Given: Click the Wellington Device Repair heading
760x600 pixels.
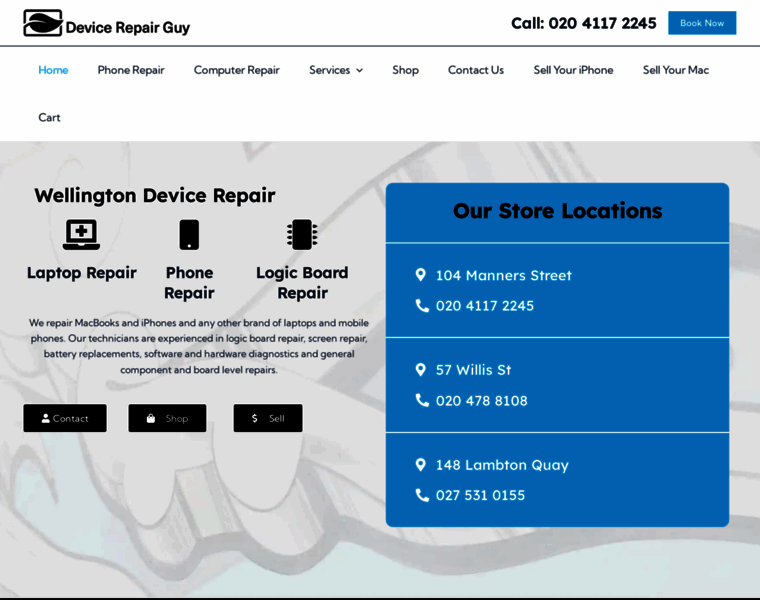Looking at the screenshot, I should (155, 196).
